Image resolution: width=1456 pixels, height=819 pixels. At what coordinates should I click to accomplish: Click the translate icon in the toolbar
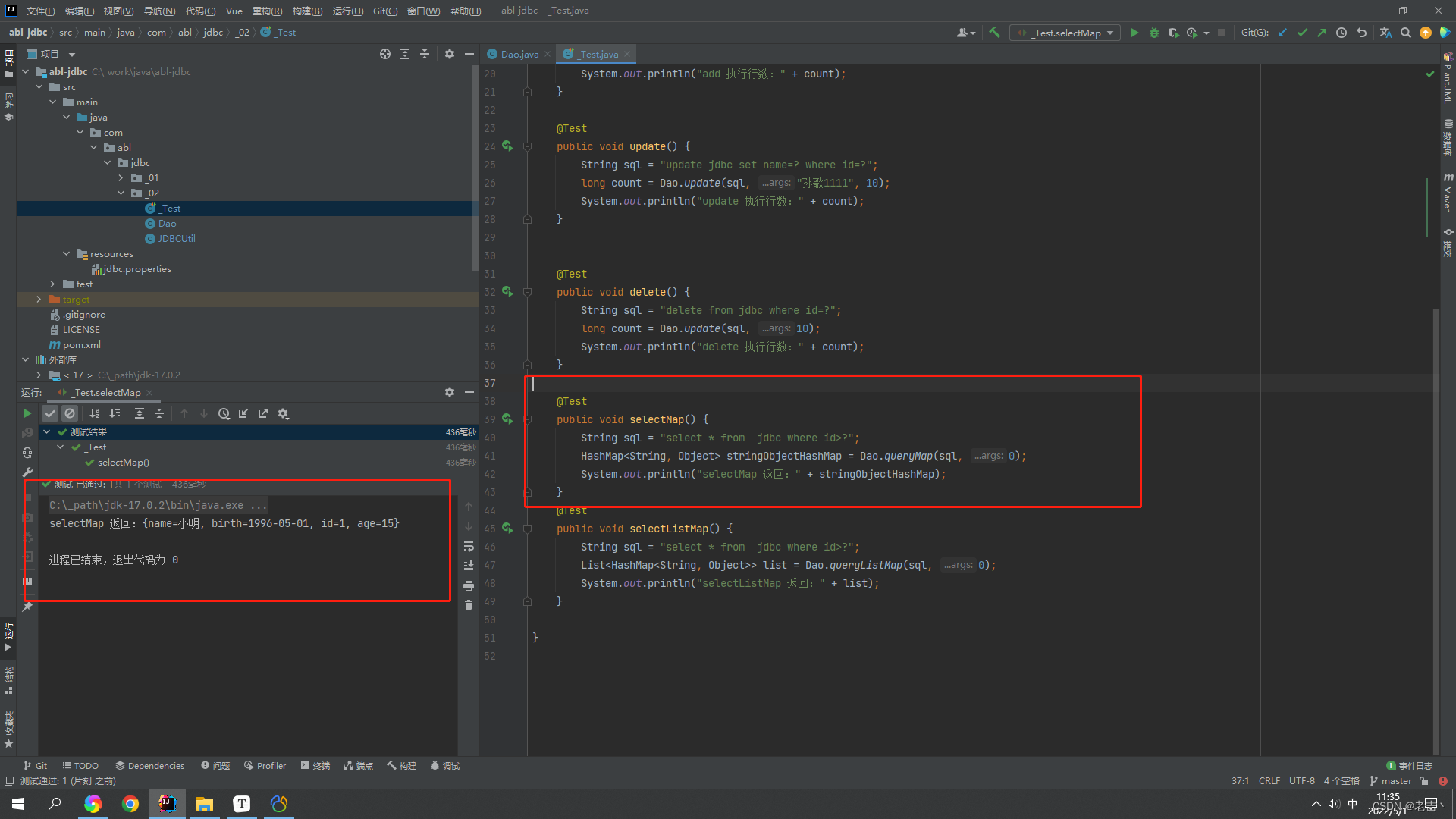pos(1385,33)
